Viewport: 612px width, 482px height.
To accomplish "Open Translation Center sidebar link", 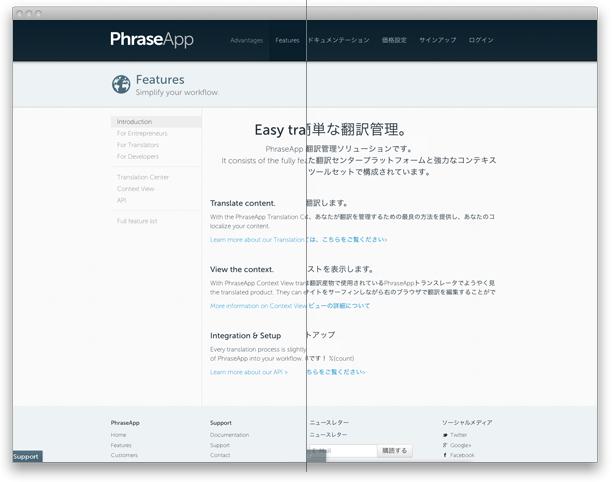I will (143, 177).
